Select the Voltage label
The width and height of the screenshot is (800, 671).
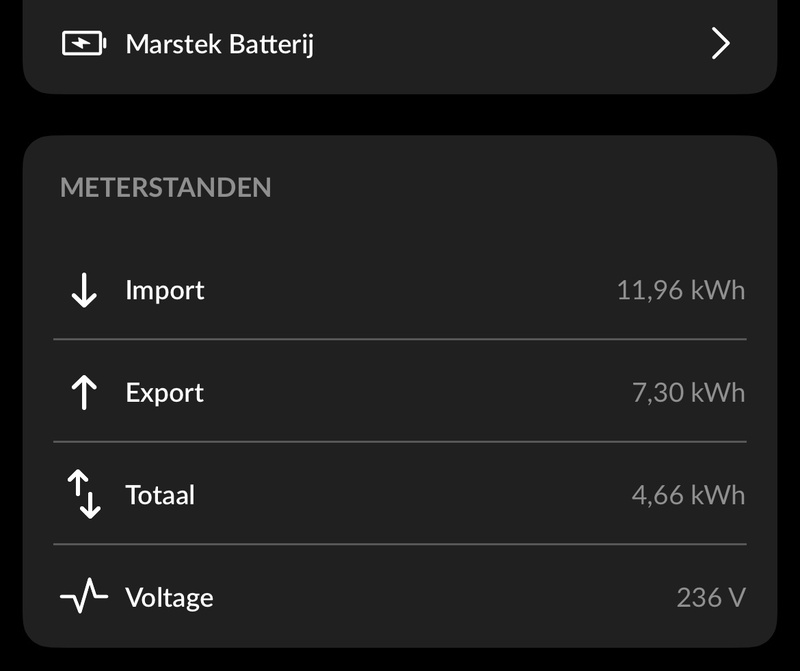[169, 598]
